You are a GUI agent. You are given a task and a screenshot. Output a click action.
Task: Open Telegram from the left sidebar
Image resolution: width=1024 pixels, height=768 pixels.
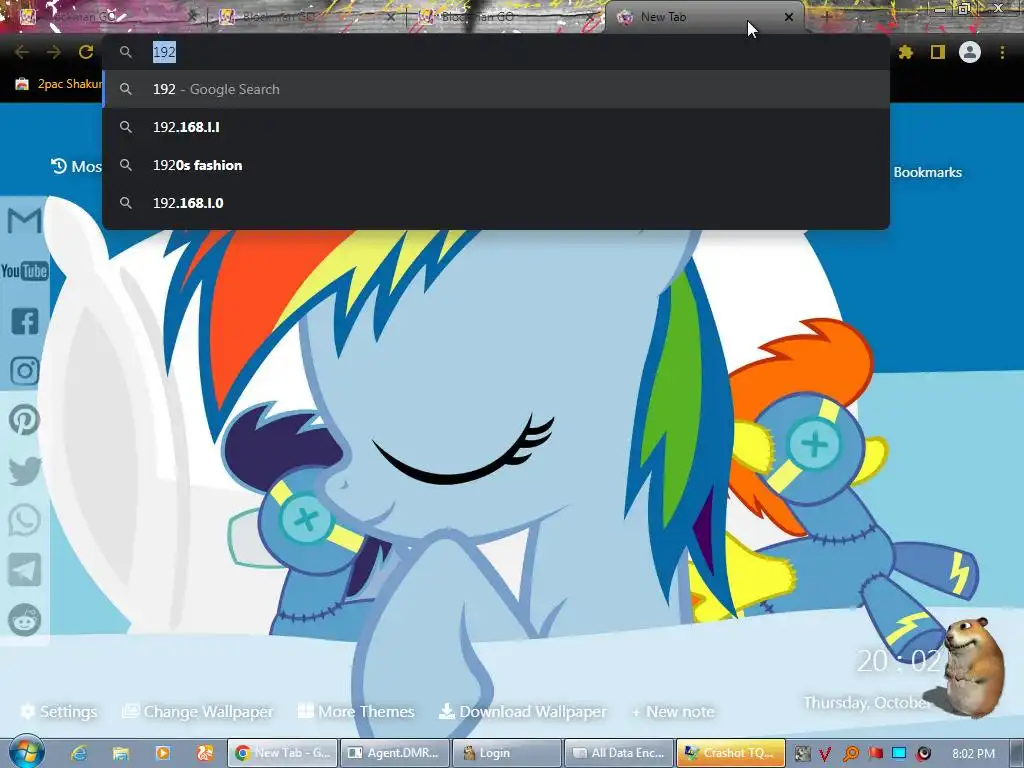[x=25, y=570]
